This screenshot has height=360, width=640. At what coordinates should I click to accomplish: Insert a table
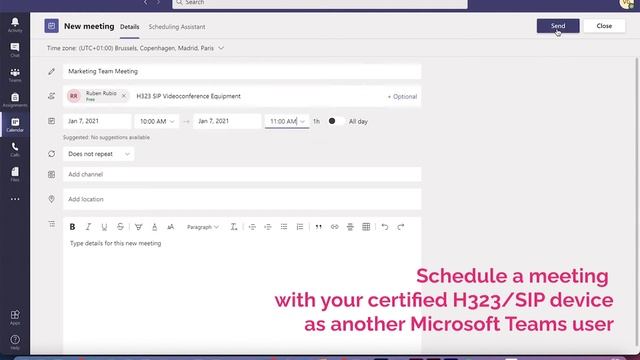(366, 227)
